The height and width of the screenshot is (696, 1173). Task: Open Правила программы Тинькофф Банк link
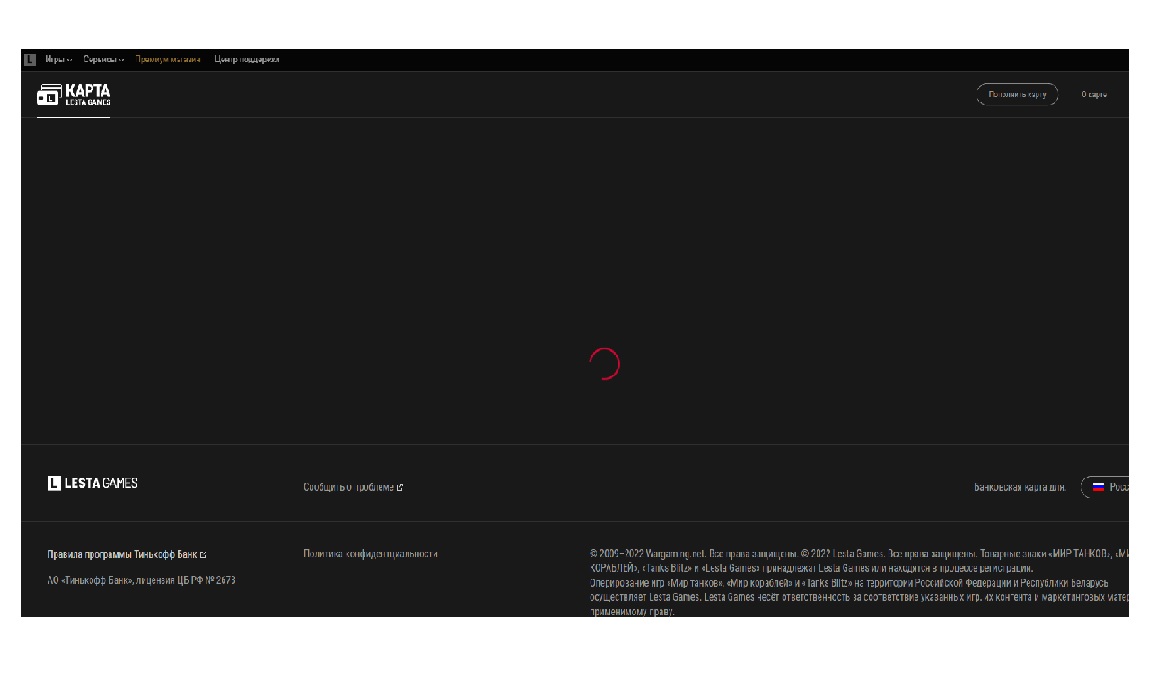pos(126,555)
